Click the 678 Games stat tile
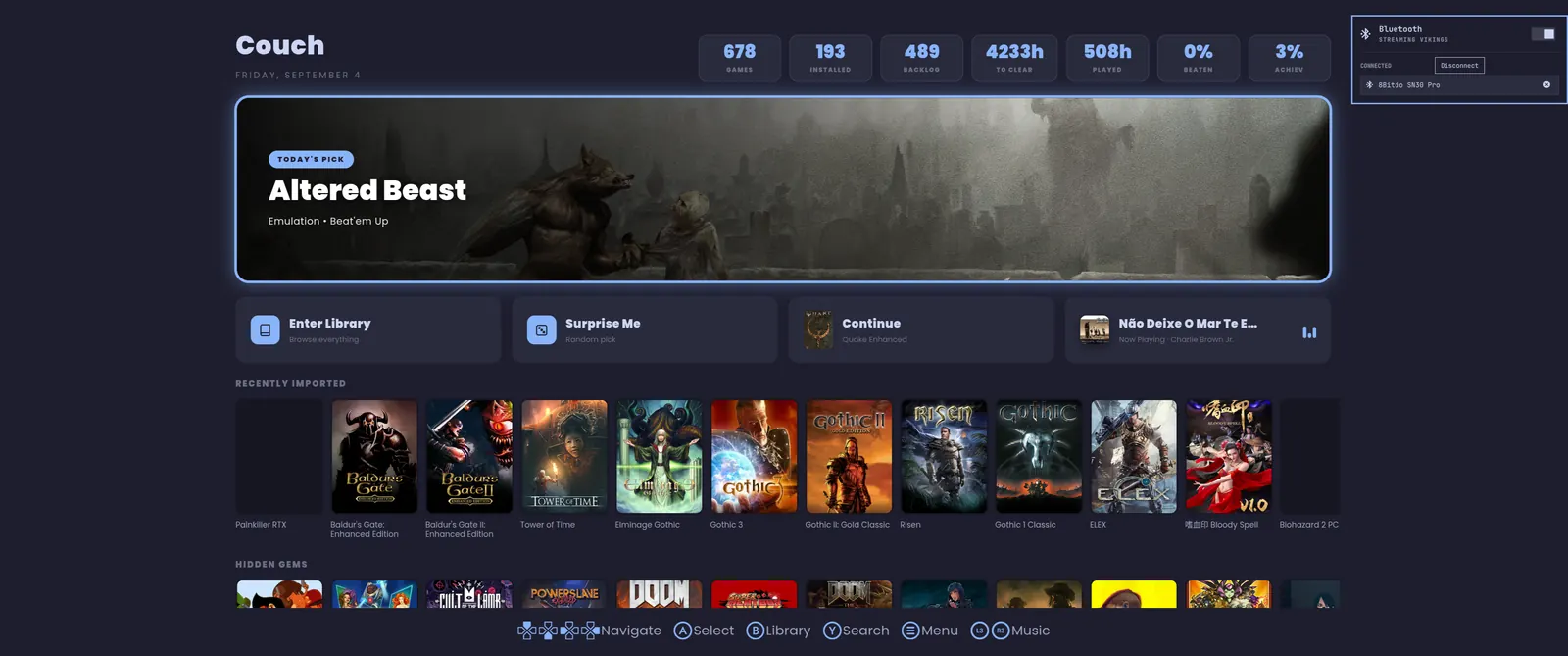This screenshot has height=656, width=1568. click(x=740, y=58)
